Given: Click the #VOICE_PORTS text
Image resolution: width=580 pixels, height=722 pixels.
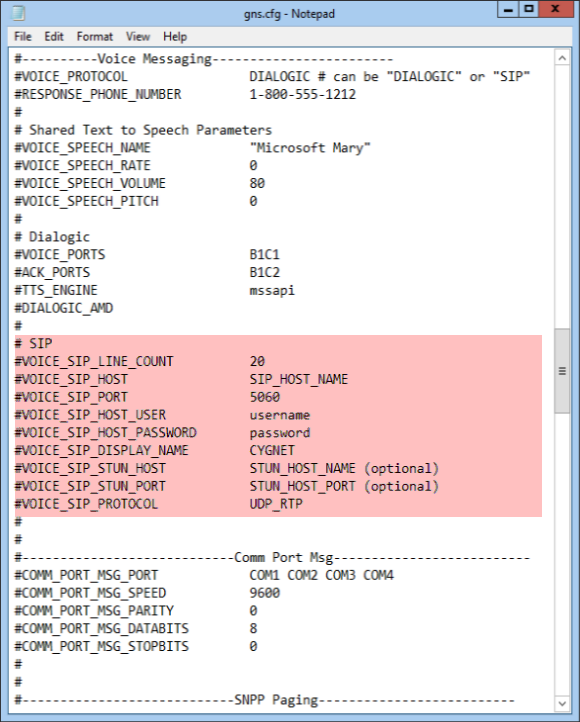Looking at the screenshot, I should coord(60,255).
